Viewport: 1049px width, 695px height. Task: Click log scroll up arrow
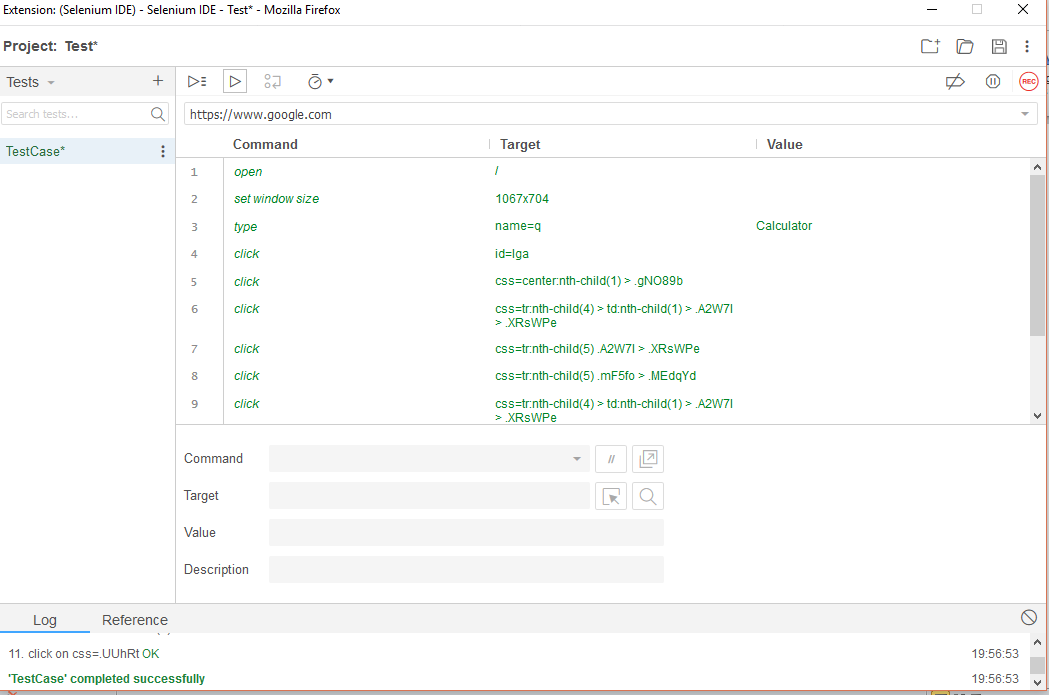pyautogui.click(x=1037, y=642)
